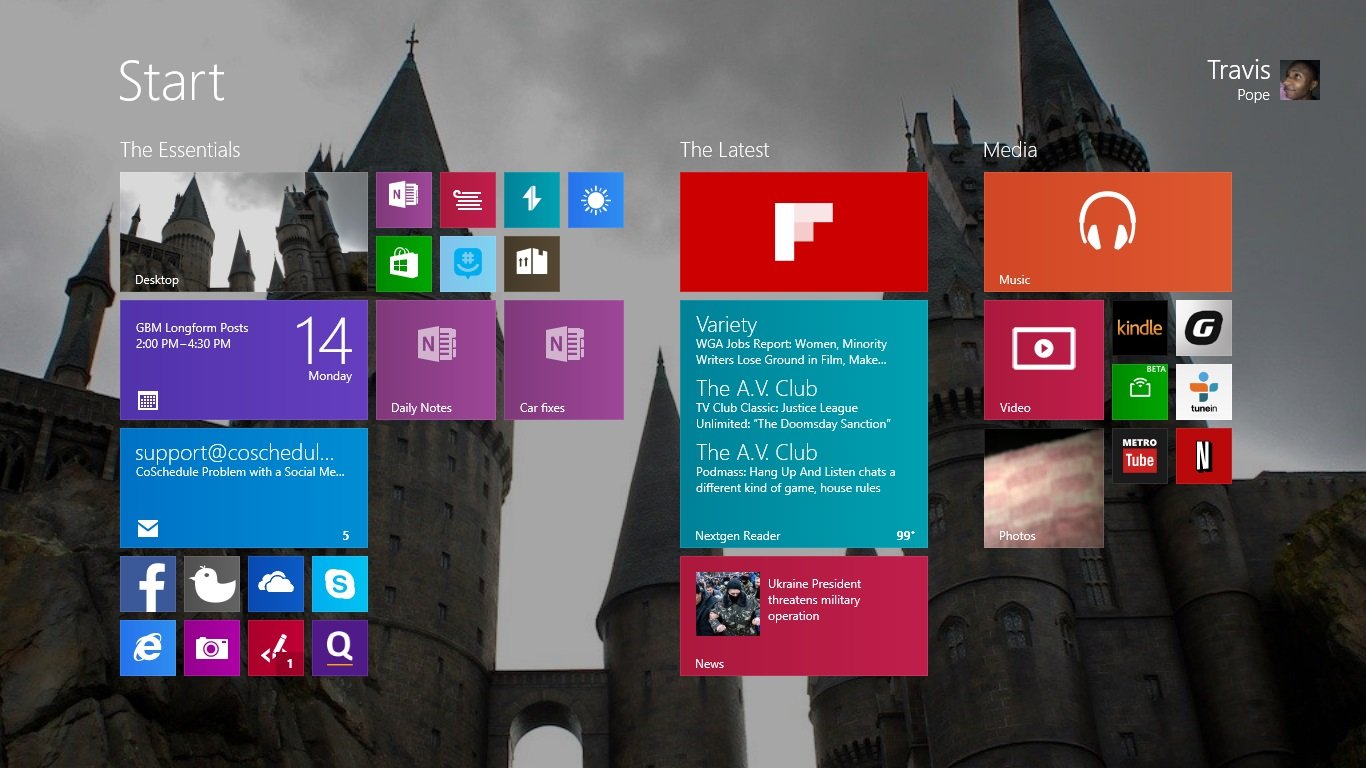This screenshot has height=768, width=1366.
Task: Open the teal lightning bolt tile
Action: (532, 200)
